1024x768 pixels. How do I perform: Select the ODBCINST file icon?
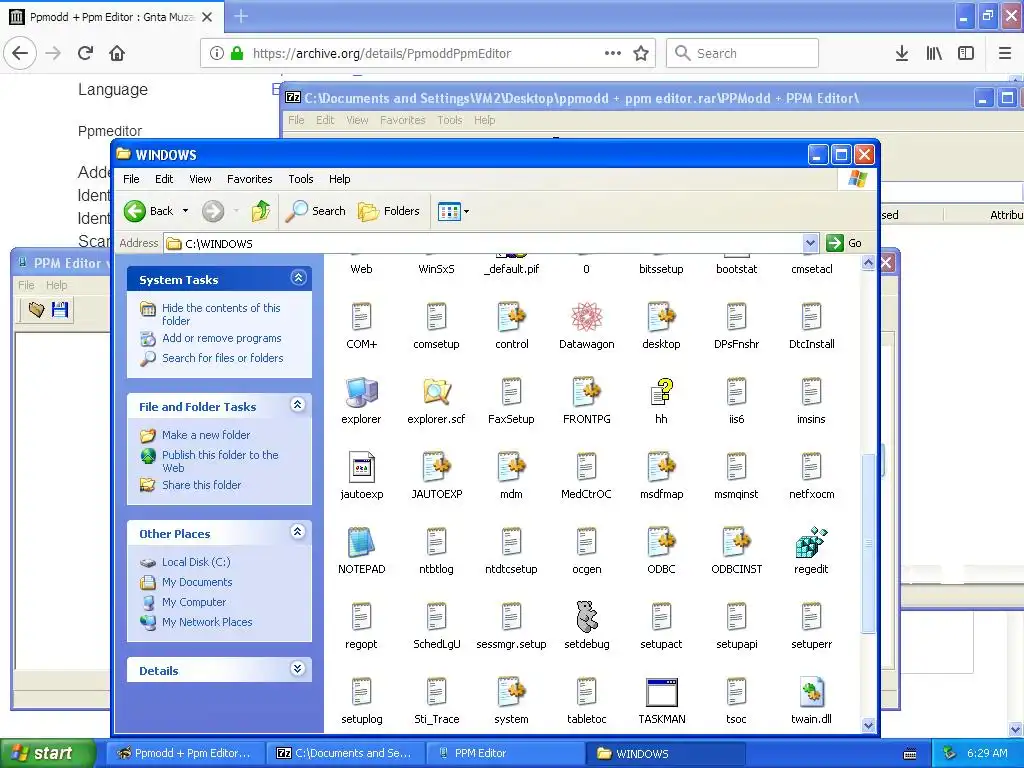tap(736, 541)
